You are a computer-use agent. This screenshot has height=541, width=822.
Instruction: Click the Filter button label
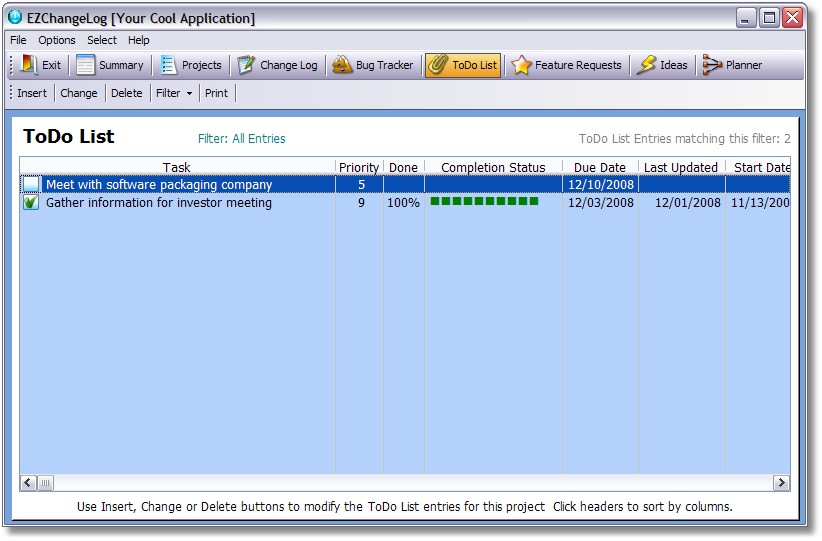click(x=168, y=93)
